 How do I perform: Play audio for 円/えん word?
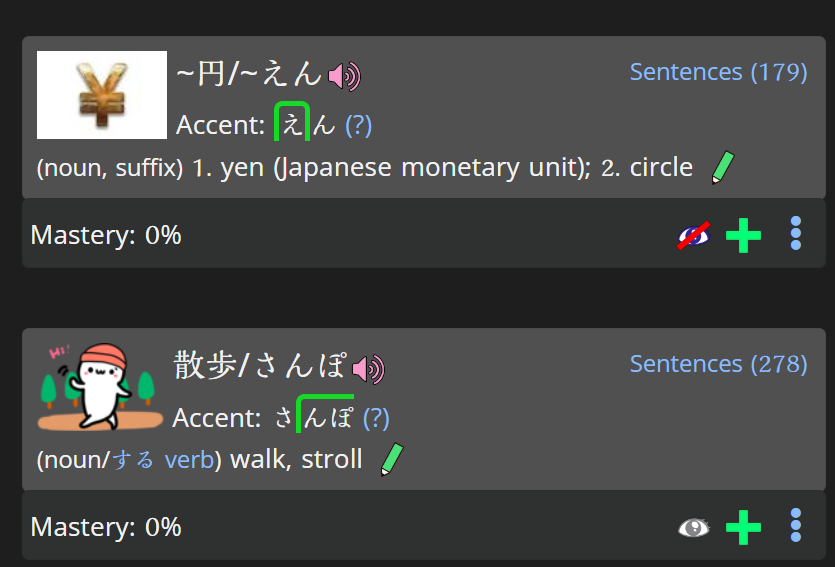(x=345, y=77)
